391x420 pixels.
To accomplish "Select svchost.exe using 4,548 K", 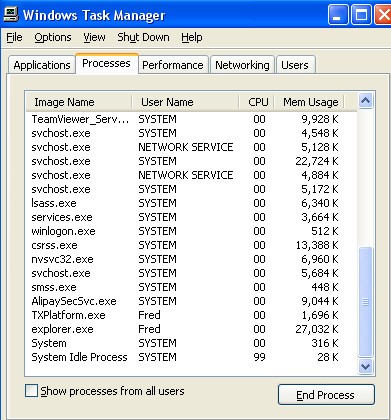I will click(x=191, y=133).
